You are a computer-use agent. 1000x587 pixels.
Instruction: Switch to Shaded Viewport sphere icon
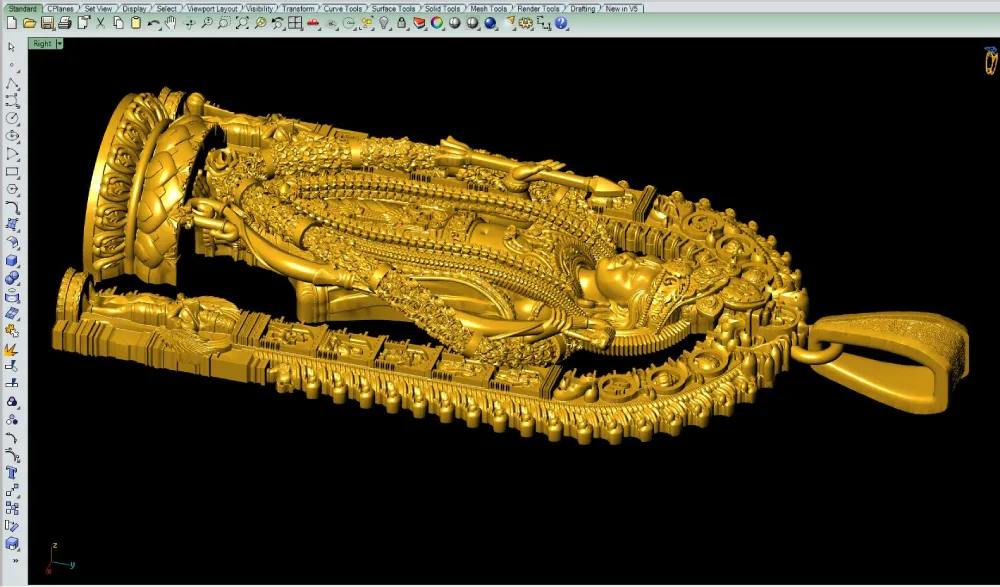pyautogui.click(x=455, y=23)
